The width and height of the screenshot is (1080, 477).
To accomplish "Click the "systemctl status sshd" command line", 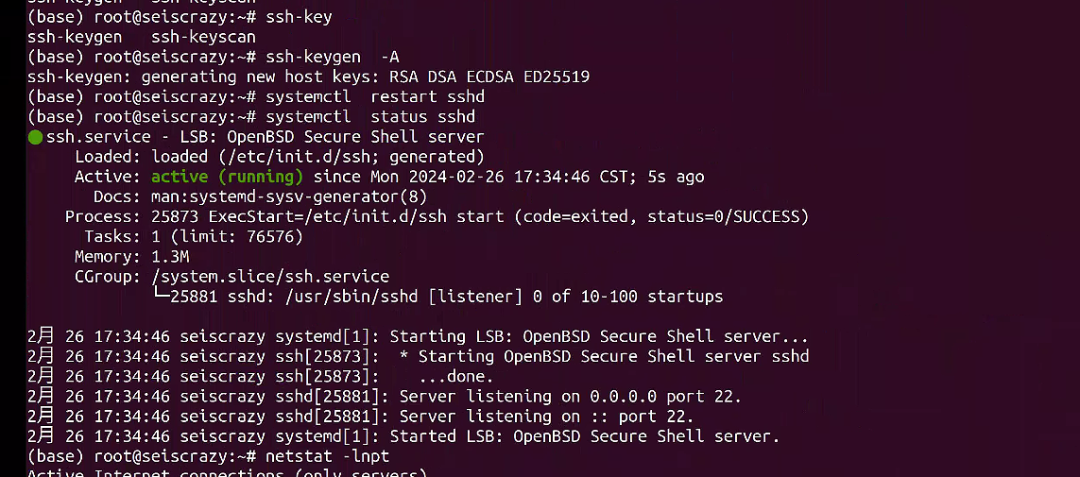I will click(368, 117).
